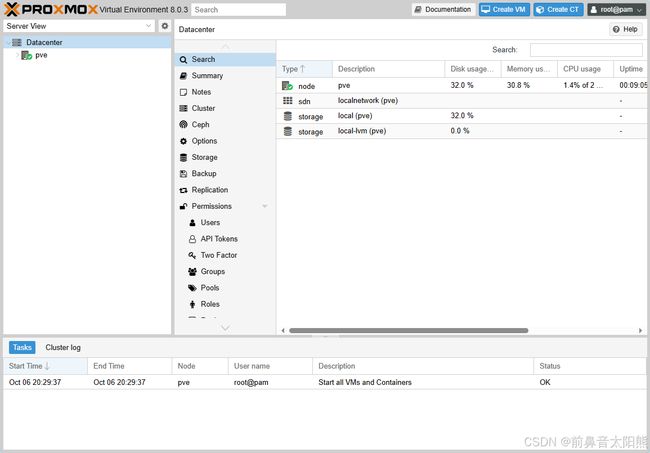The height and width of the screenshot is (453, 650).
Task: Click the Proxmox logo
Action: pyautogui.click(x=51, y=9)
